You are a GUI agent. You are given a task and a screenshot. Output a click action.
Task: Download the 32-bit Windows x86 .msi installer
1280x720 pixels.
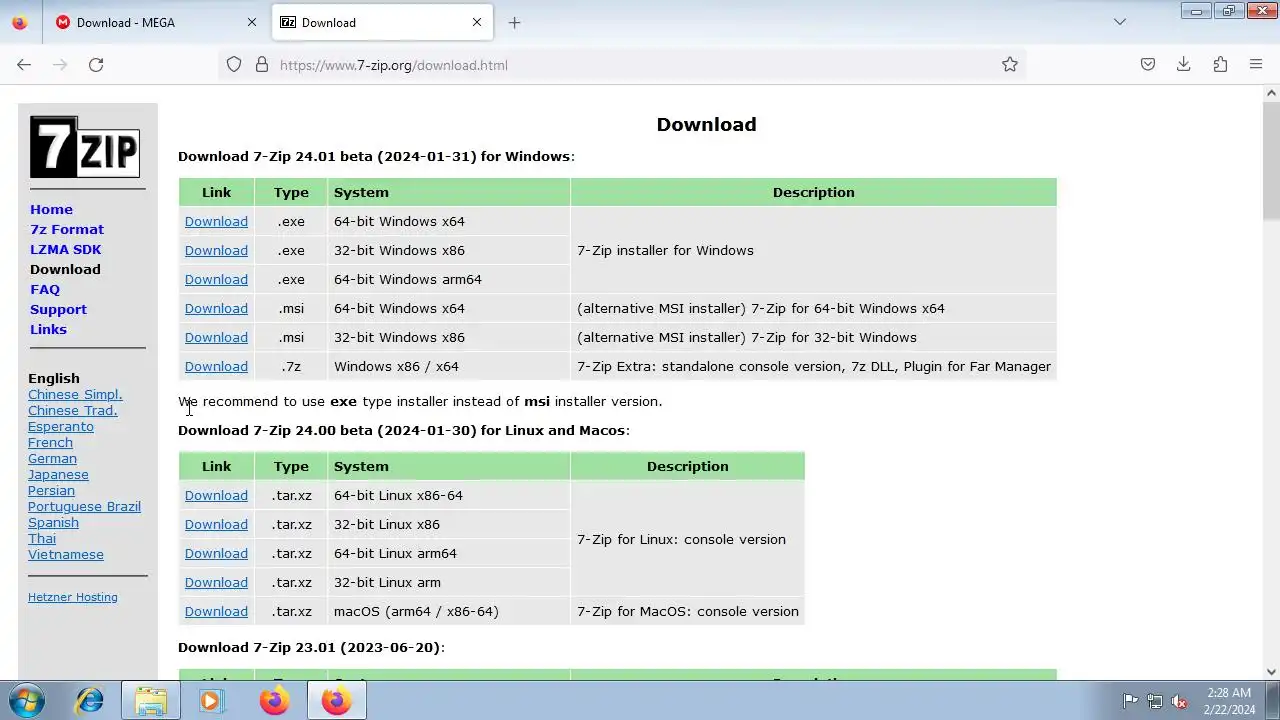pos(216,337)
